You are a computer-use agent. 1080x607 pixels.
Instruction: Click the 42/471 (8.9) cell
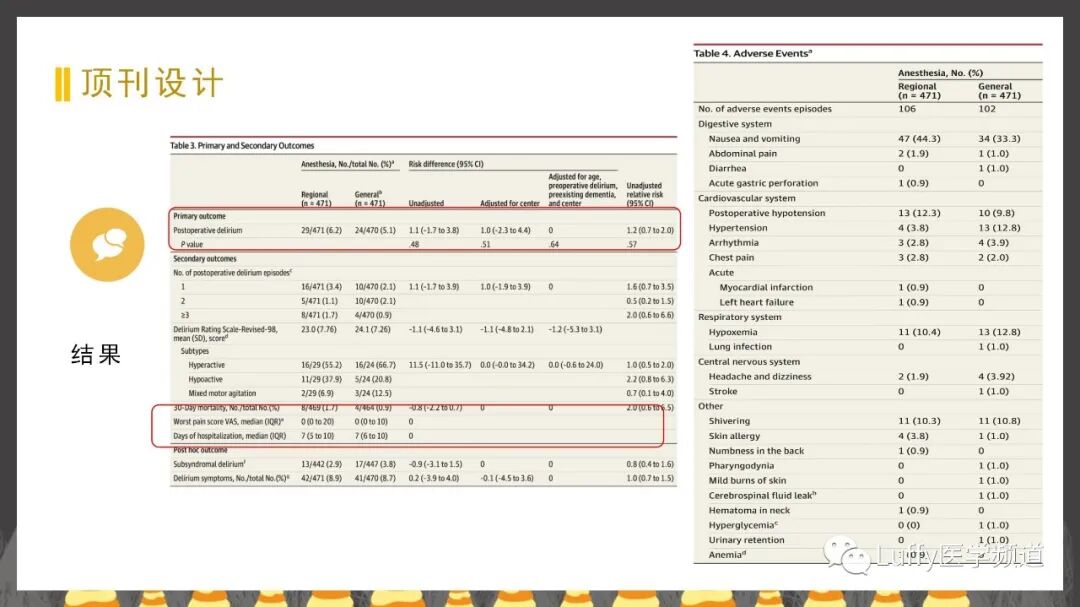click(x=321, y=477)
